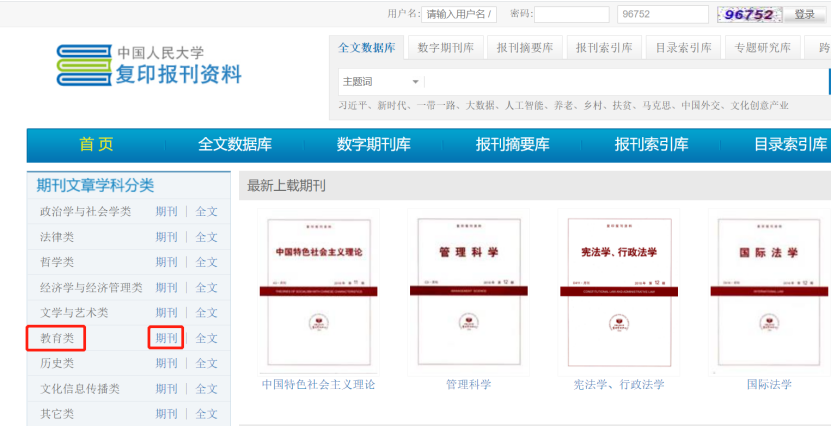Screen dimensions: 831x427
Task: Open 期刊 link for 其它类
Action: [x=166, y=414]
